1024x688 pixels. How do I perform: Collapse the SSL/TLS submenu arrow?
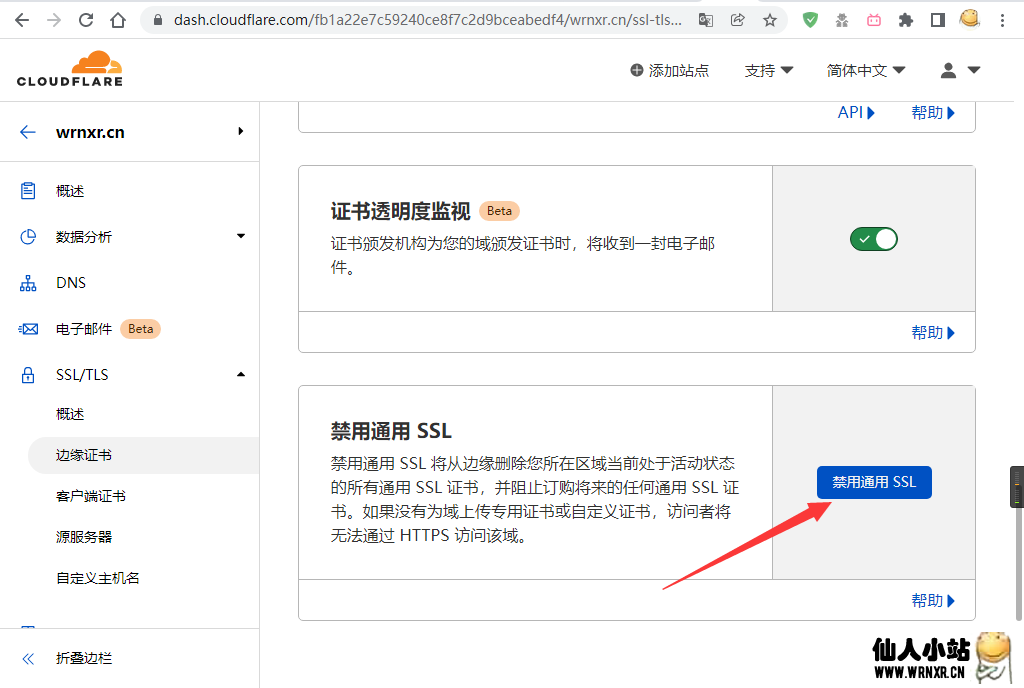coord(241,375)
